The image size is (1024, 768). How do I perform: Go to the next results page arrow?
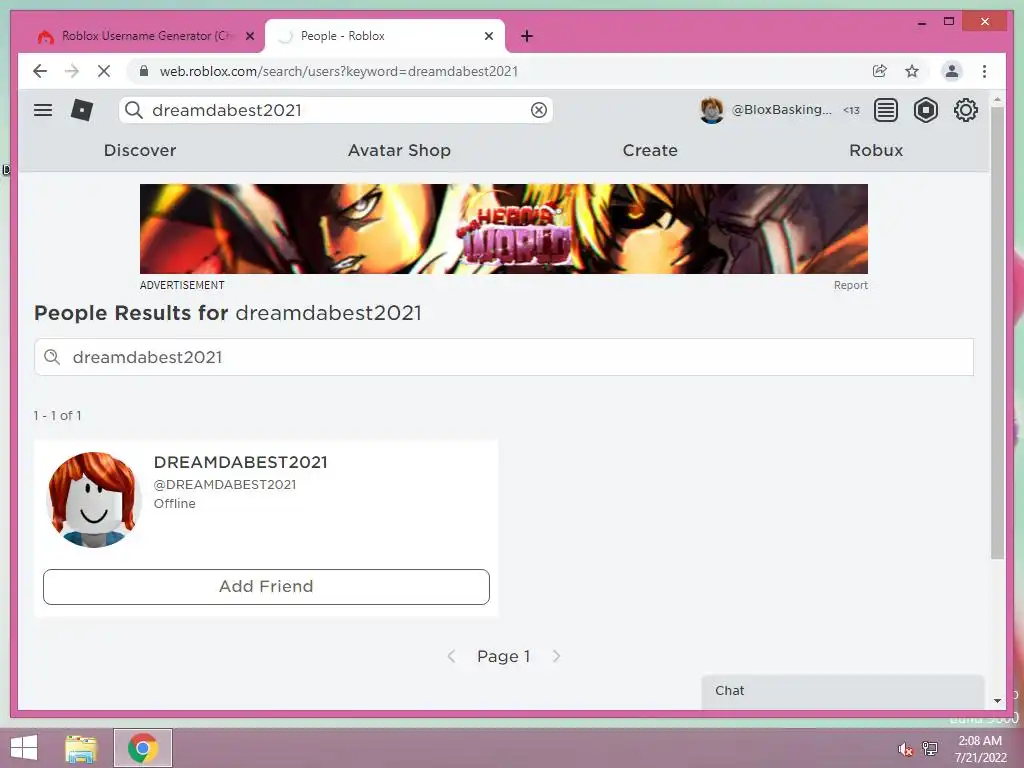tap(556, 656)
